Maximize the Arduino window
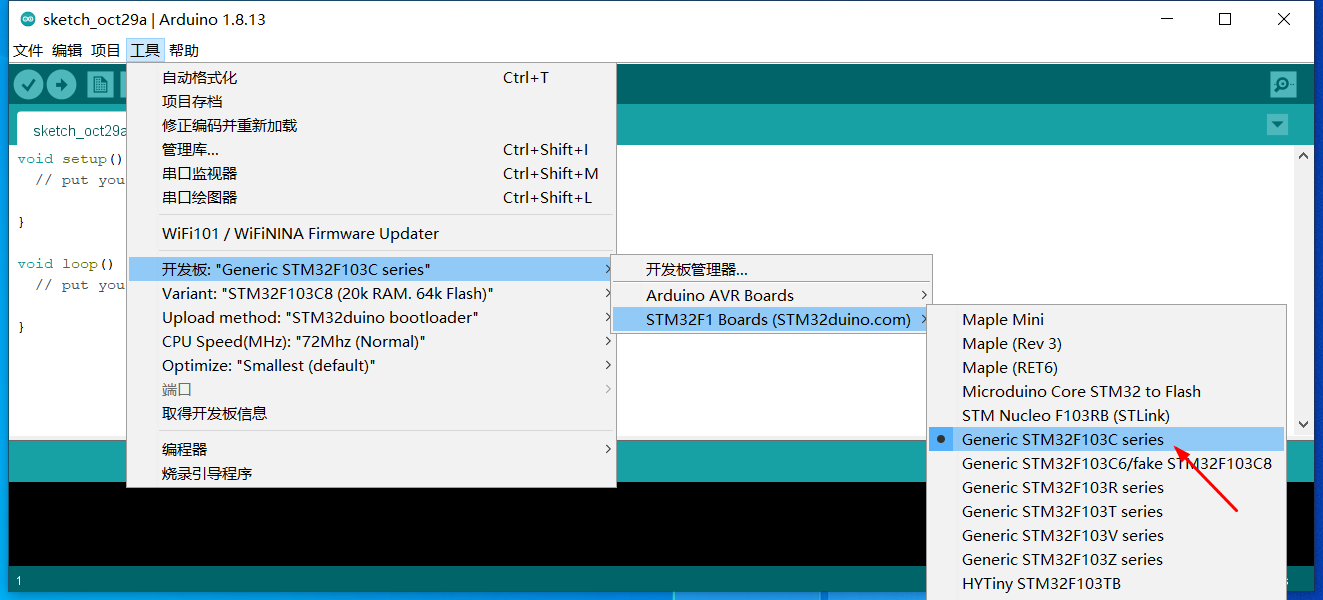Viewport: 1323px width, 600px height. [x=1225, y=19]
